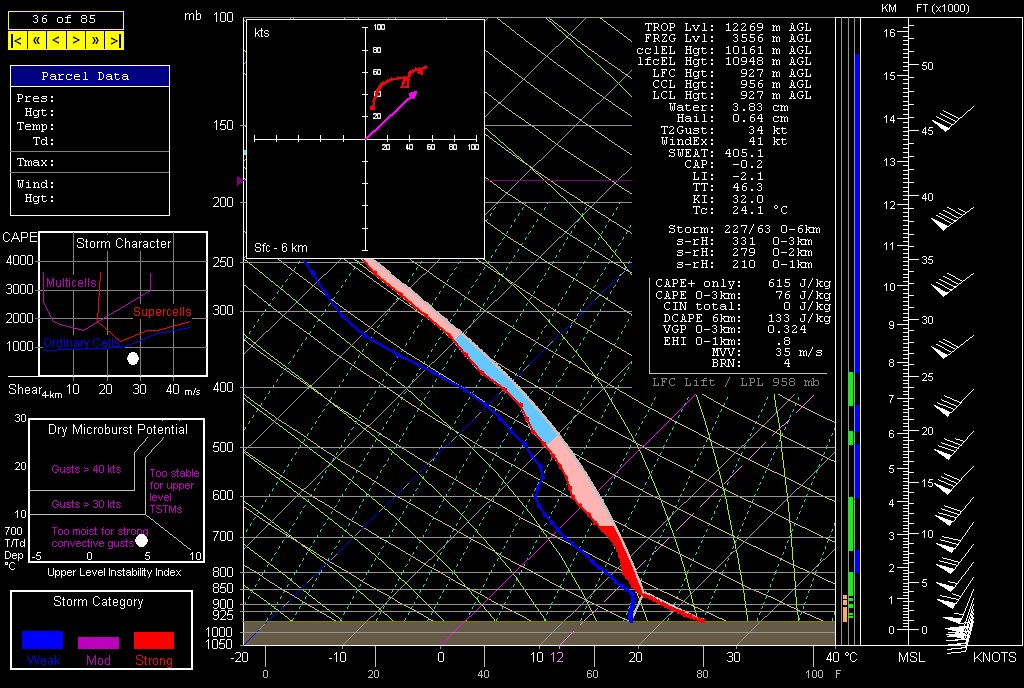The height and width of the screenshot is (688, 1024).
Task: Jump to the first sounding using |< button
Action: coord(17,41)
